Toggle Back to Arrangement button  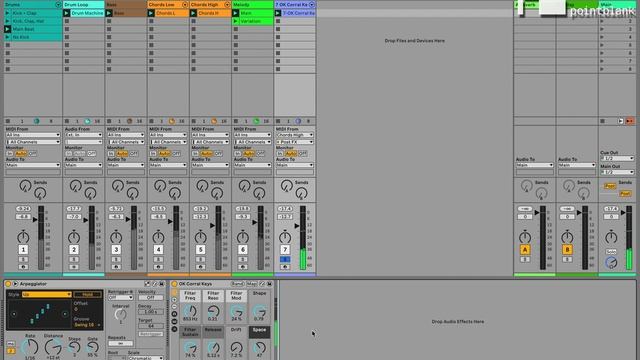coord(630,121)
